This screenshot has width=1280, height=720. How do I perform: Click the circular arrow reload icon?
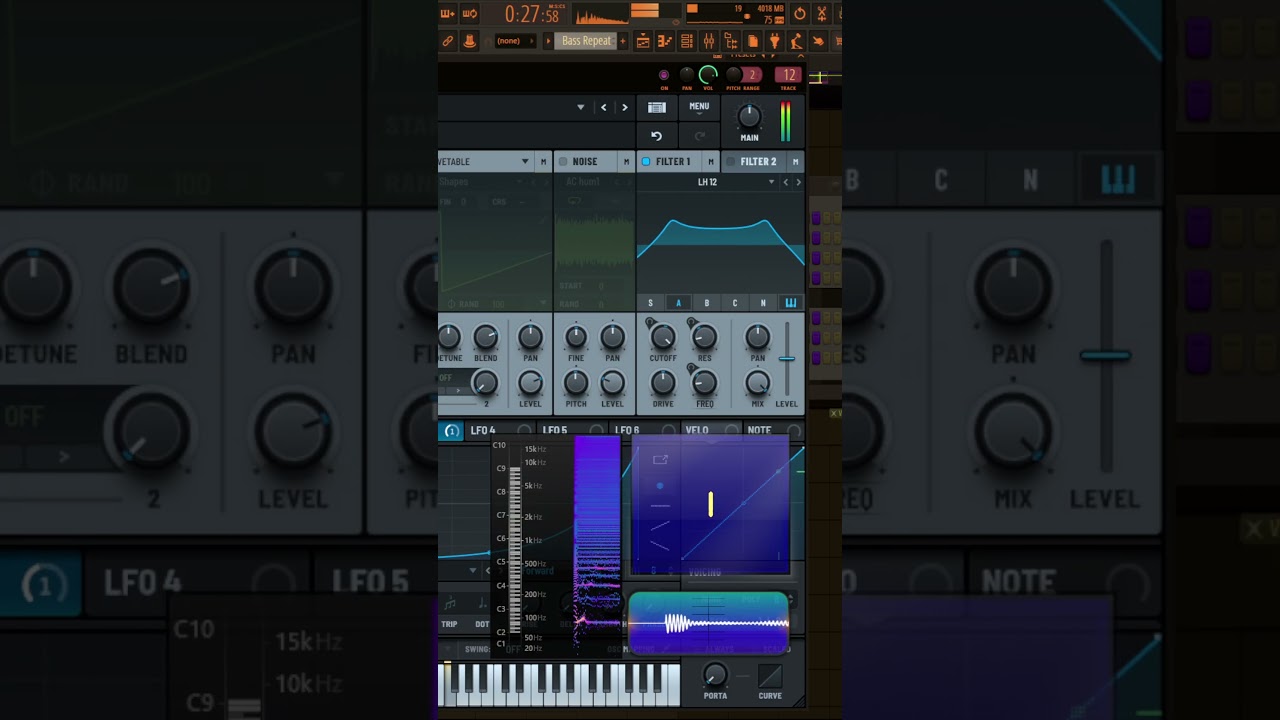point(800,14)
